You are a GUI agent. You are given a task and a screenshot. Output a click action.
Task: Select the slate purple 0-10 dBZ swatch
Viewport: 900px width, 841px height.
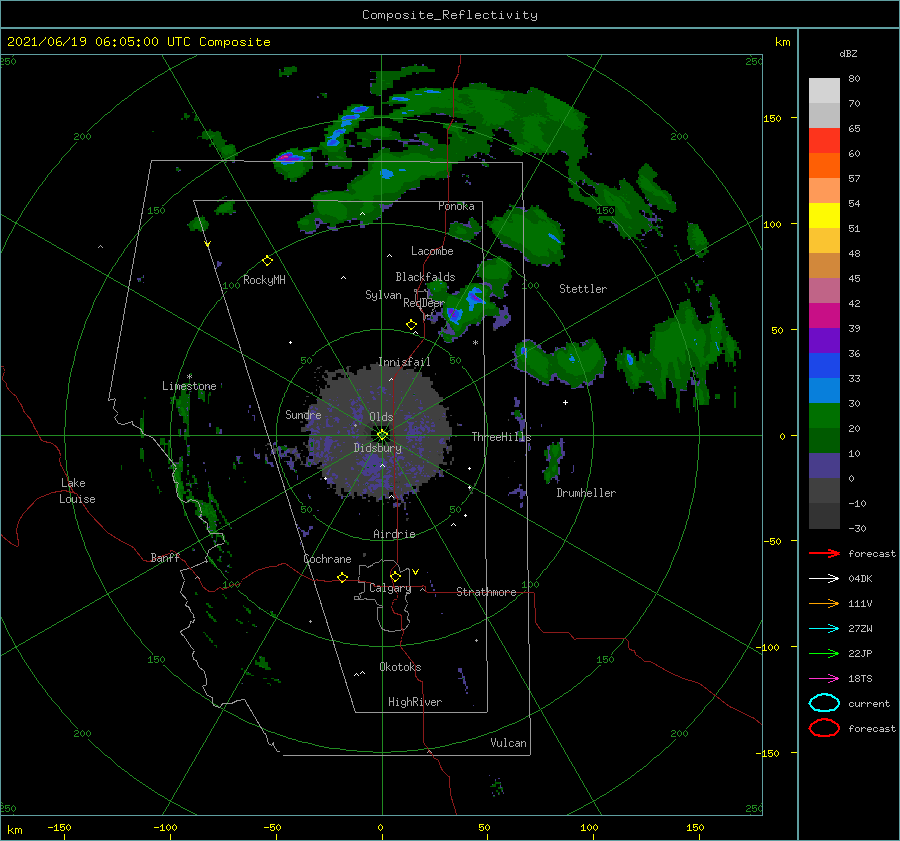pyautogui.click(x=824, y=466)
